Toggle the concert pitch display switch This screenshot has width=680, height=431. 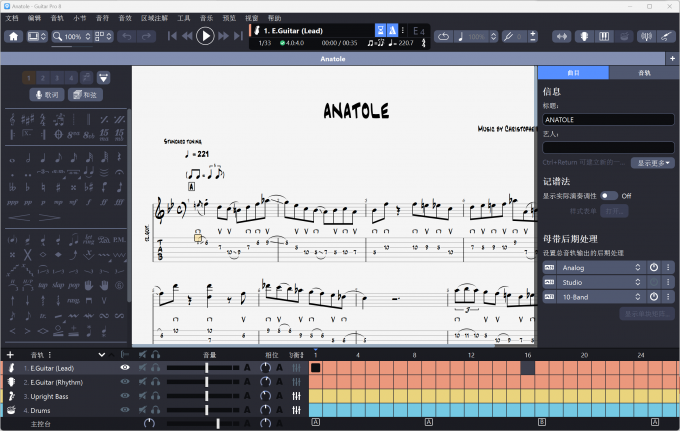[608, 196]
